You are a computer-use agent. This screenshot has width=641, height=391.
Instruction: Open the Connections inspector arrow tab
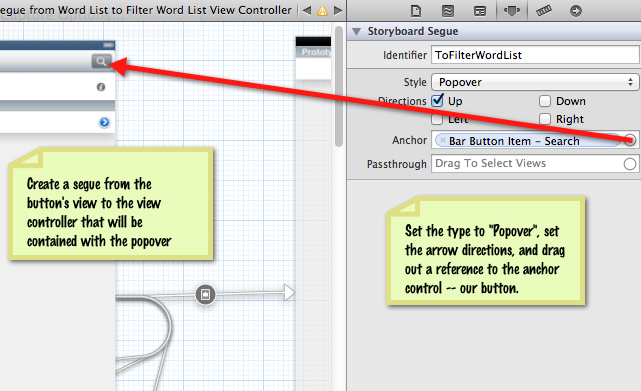coord(576,11)
